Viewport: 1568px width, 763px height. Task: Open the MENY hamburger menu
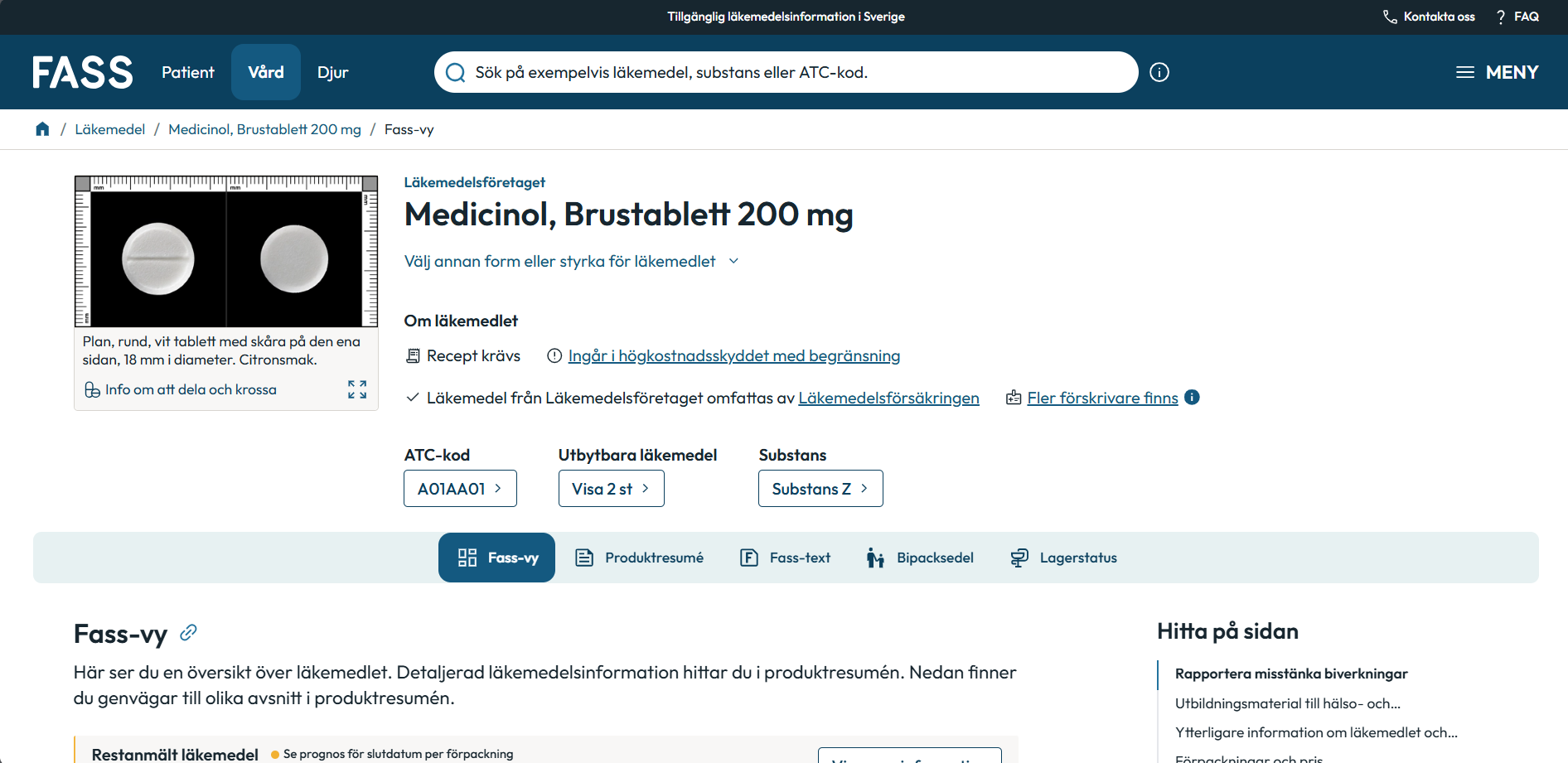pos(1497,73)
